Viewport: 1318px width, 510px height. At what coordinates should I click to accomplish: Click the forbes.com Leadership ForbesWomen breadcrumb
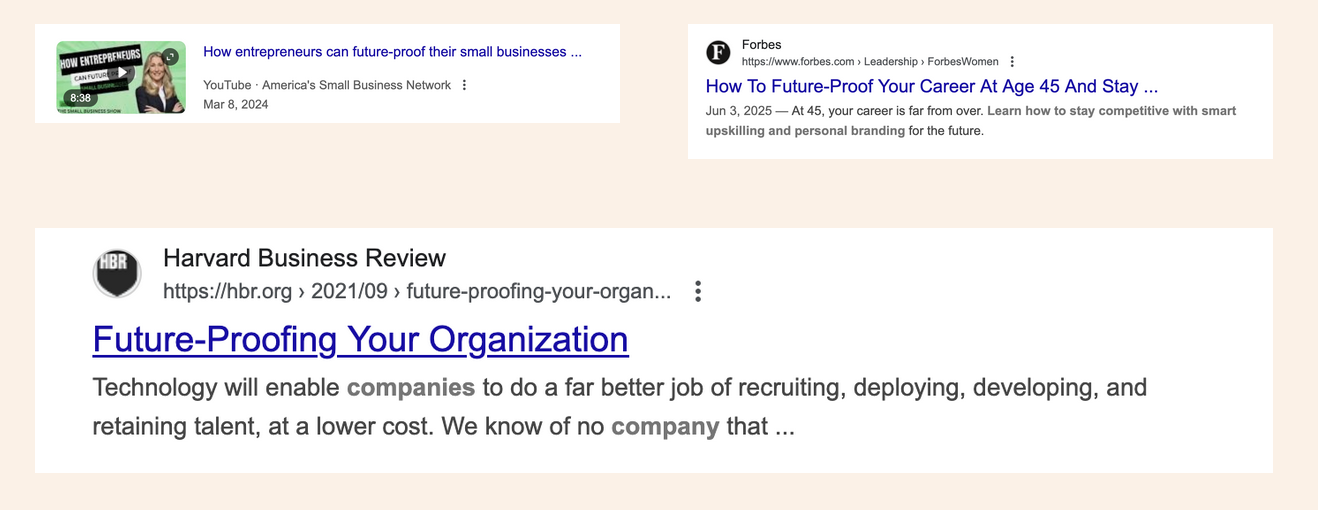(x=870, y=62)
